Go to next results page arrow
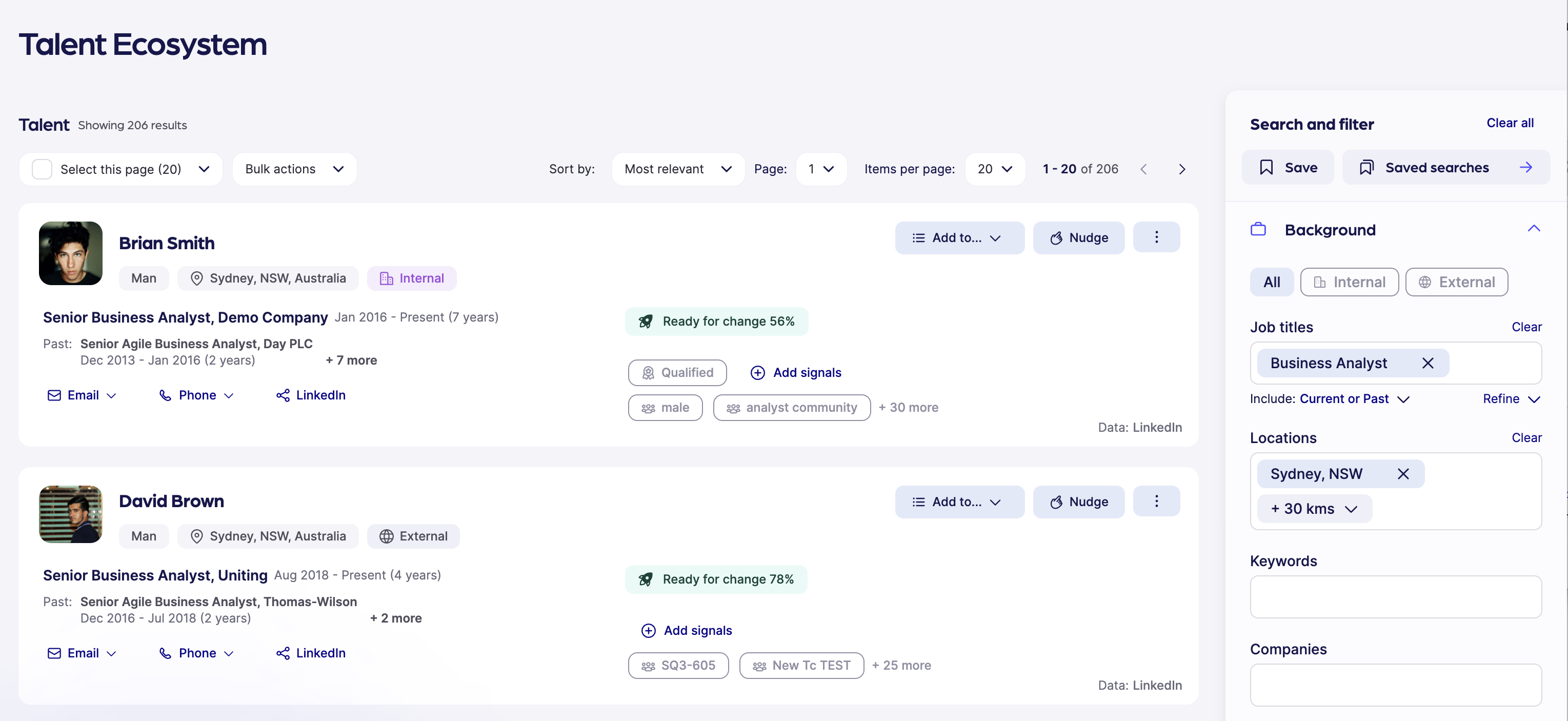 pos(1181,169)
